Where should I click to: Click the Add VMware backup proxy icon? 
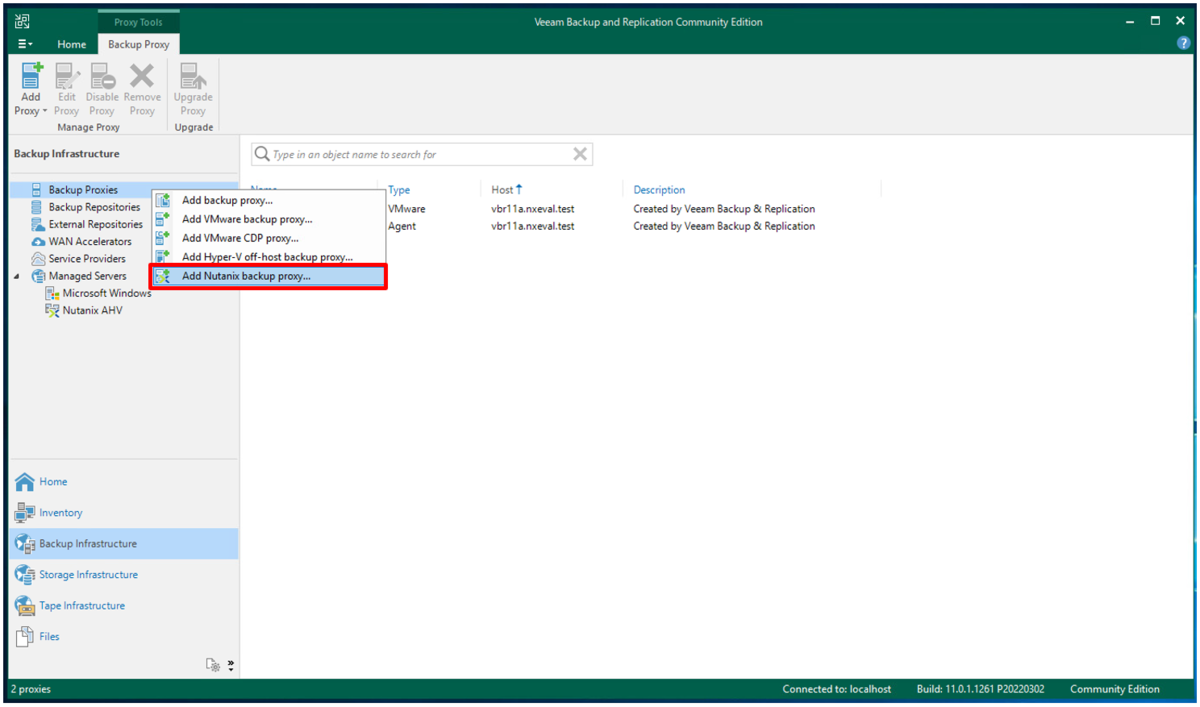[x=163, y=219]
